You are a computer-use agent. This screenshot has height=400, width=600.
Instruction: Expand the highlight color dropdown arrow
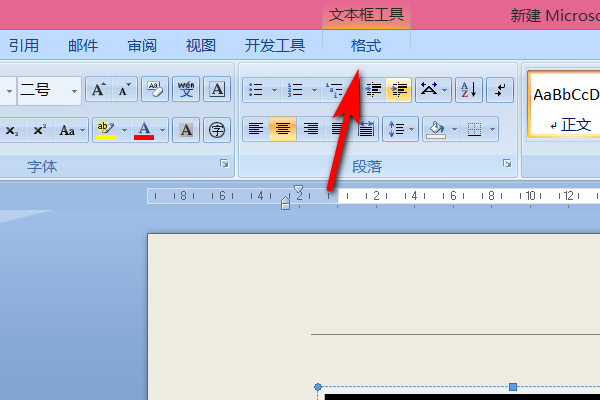(x=124, y=131)
